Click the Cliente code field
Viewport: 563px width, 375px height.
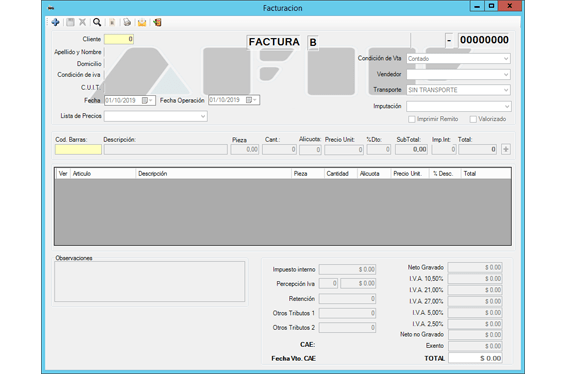tap(119, 39)
